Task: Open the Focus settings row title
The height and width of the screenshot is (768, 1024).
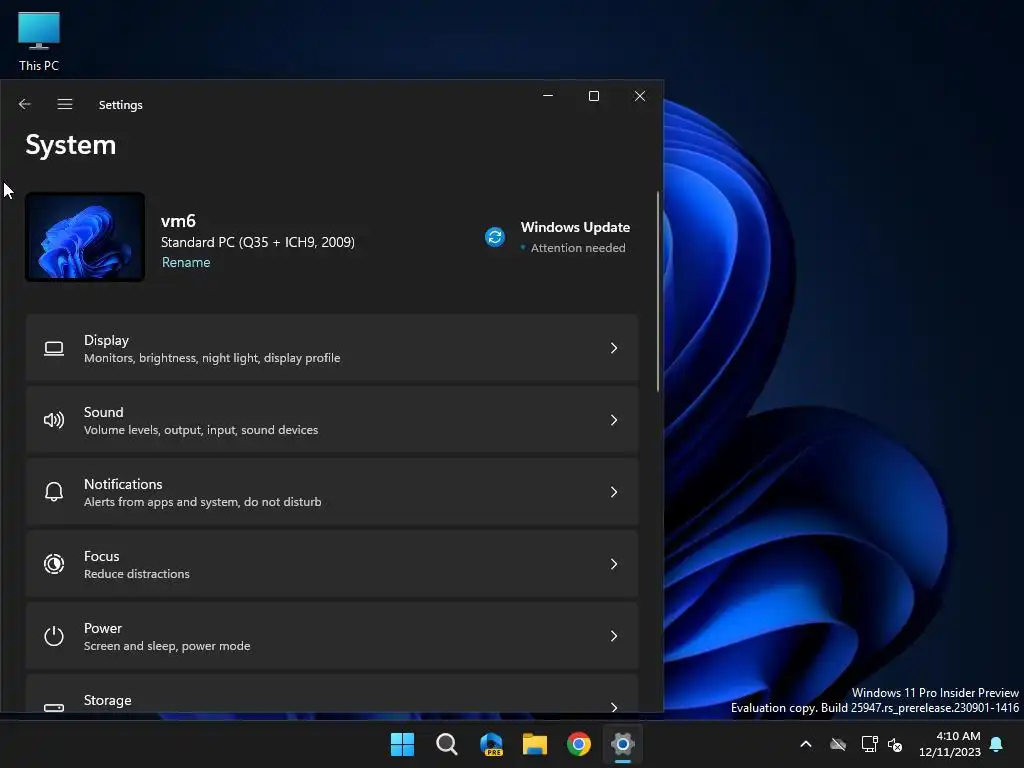Action: (101, 556)
